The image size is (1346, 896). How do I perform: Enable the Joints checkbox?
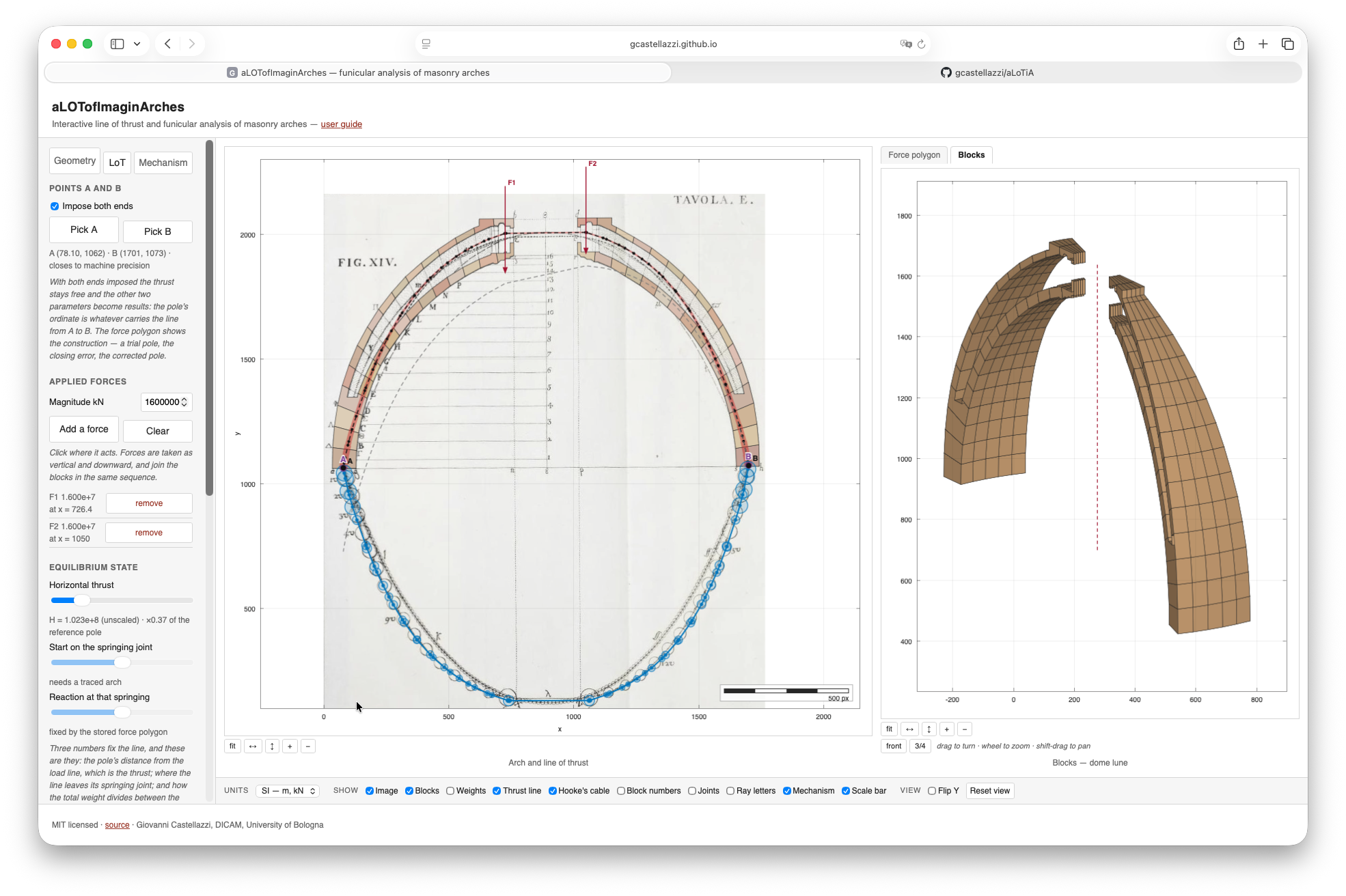tap(692, 791)
